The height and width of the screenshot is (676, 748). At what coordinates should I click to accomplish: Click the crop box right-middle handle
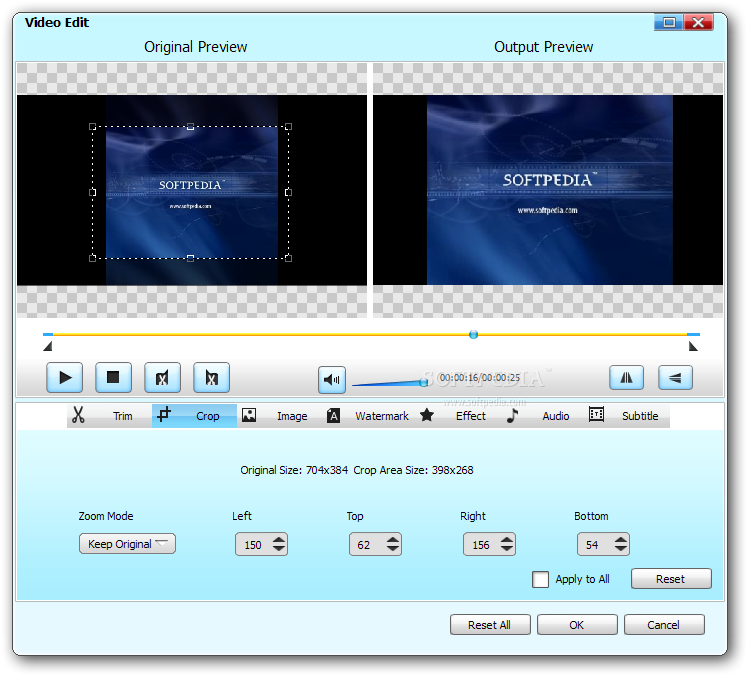(x=288, y=192)
